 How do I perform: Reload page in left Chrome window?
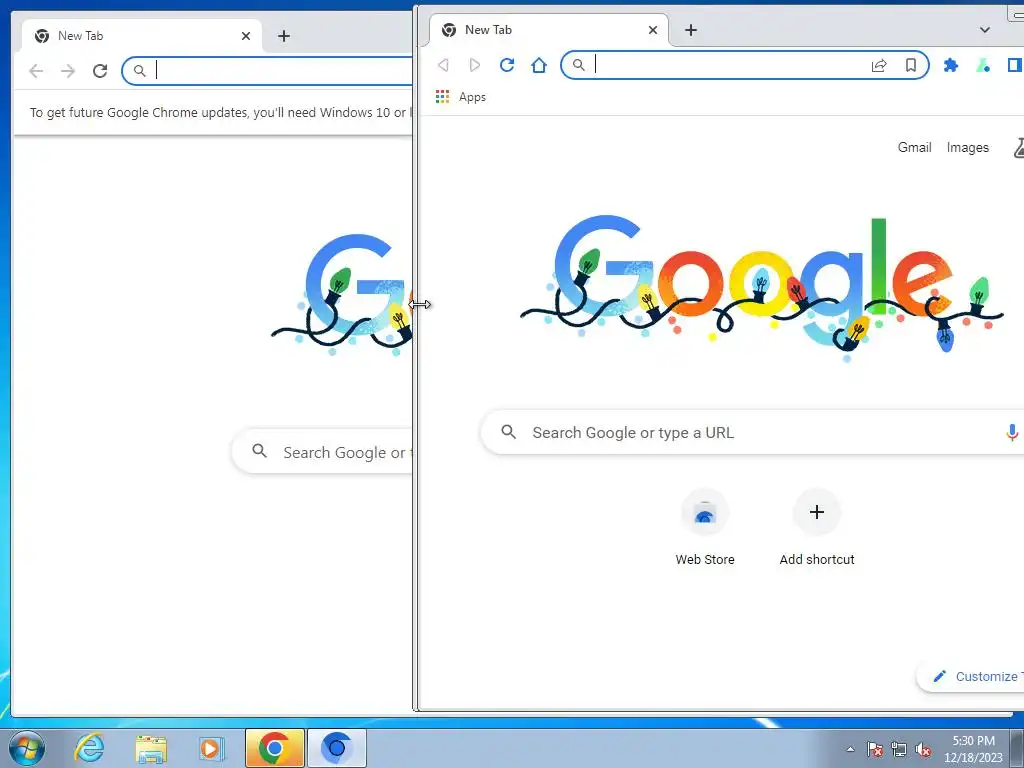tap(100, 71)
